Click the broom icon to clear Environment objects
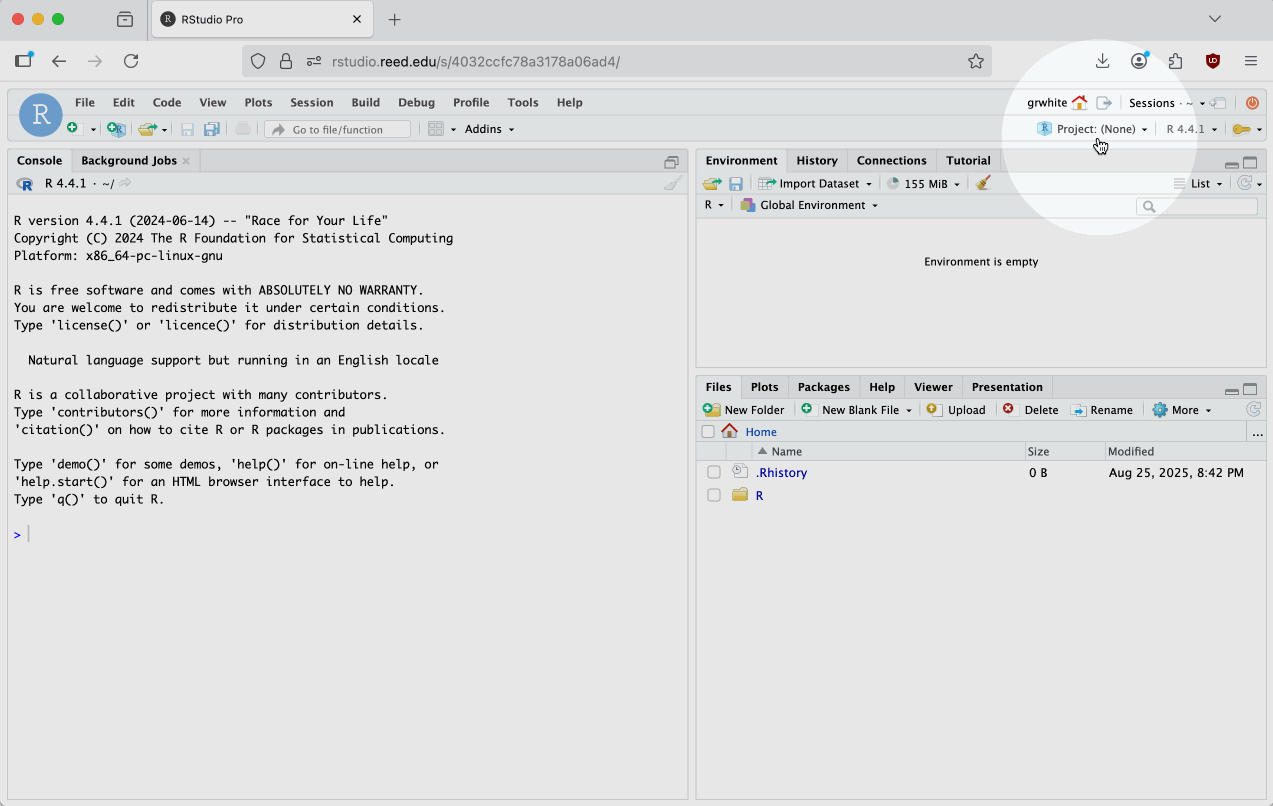 click(x=983, y=184)
